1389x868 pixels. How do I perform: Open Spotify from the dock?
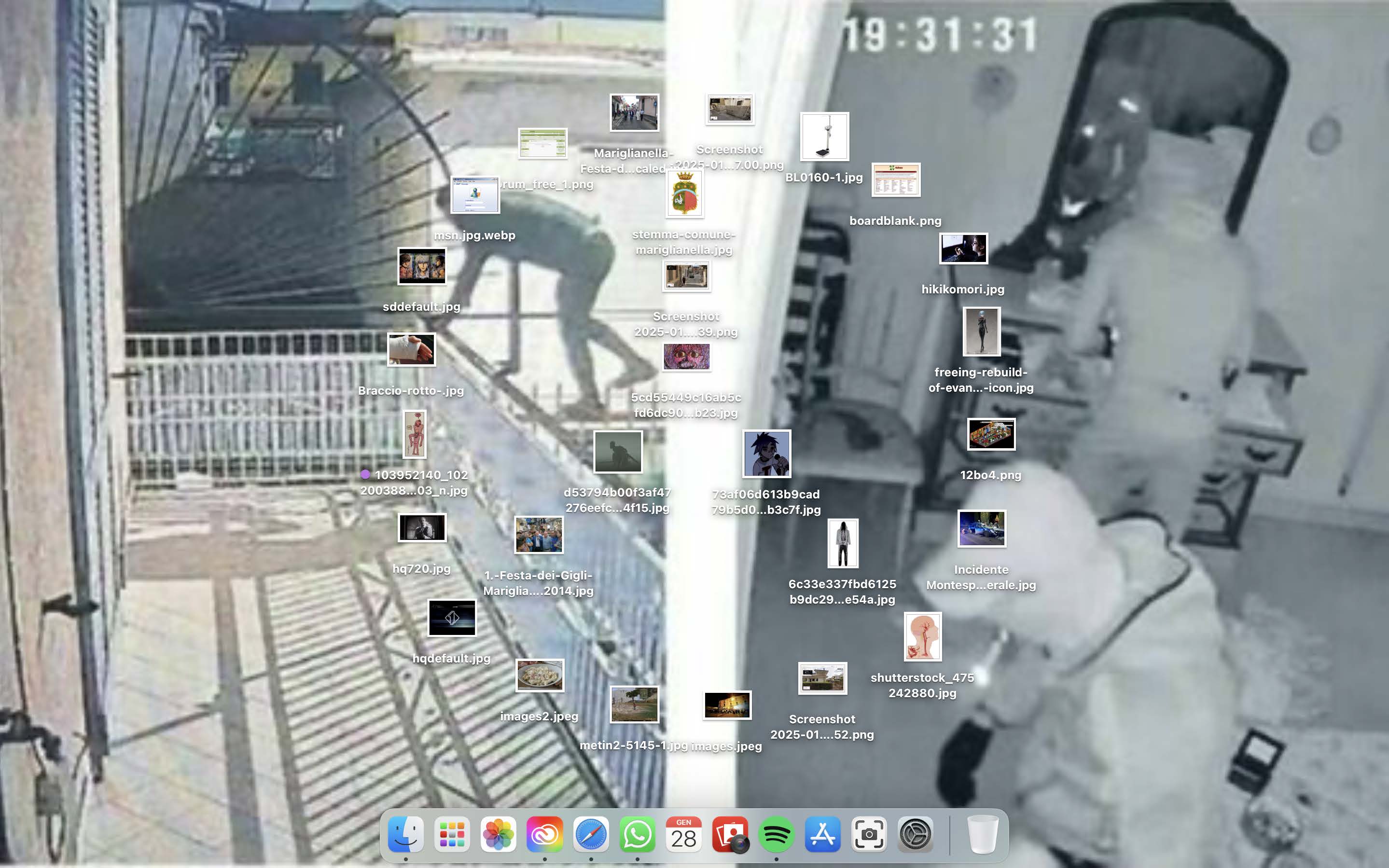coord(777,834)
